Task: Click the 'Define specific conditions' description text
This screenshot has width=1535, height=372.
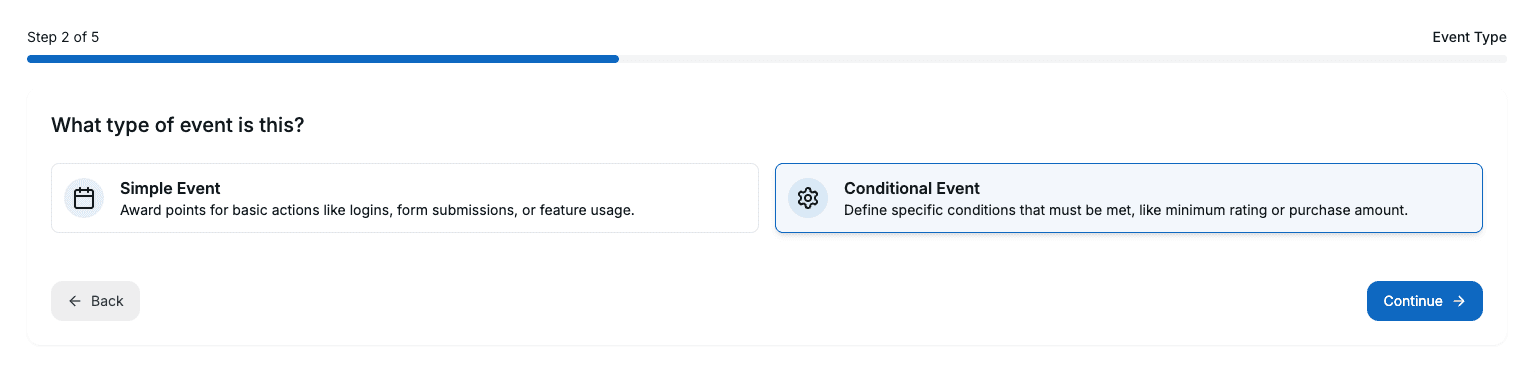Action: 1126,210
